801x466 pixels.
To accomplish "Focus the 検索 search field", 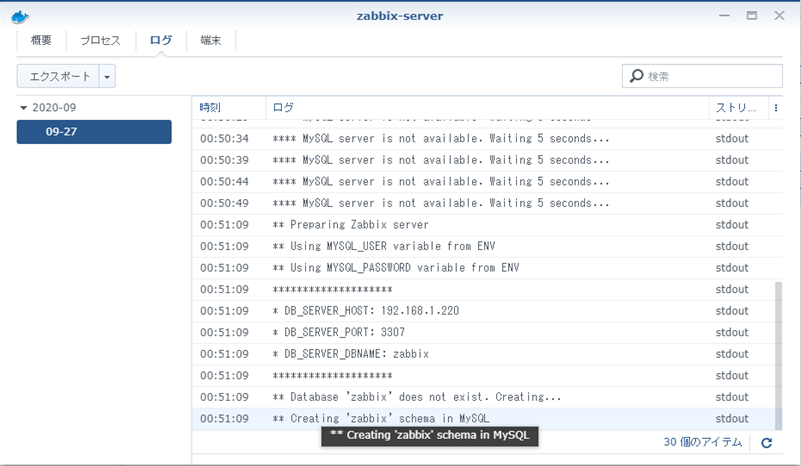I will [702, 76].
